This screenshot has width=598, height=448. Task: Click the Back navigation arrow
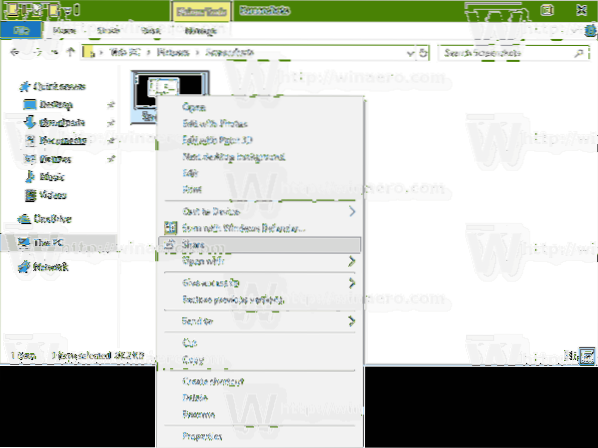coord(14,52)
